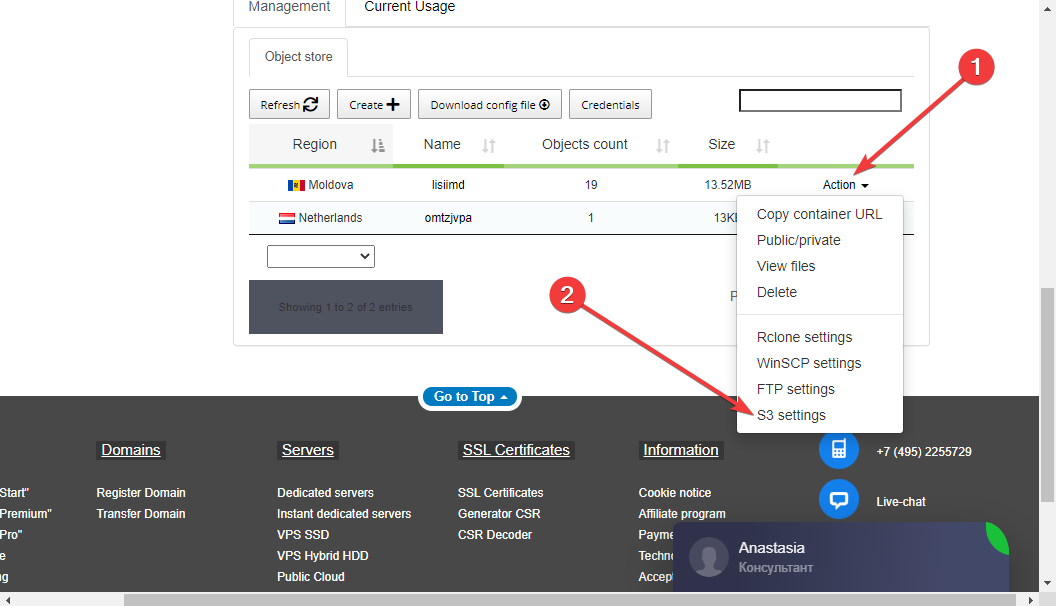
Task: Sort by Name column arrows icon
Action: tap(489, 146)
